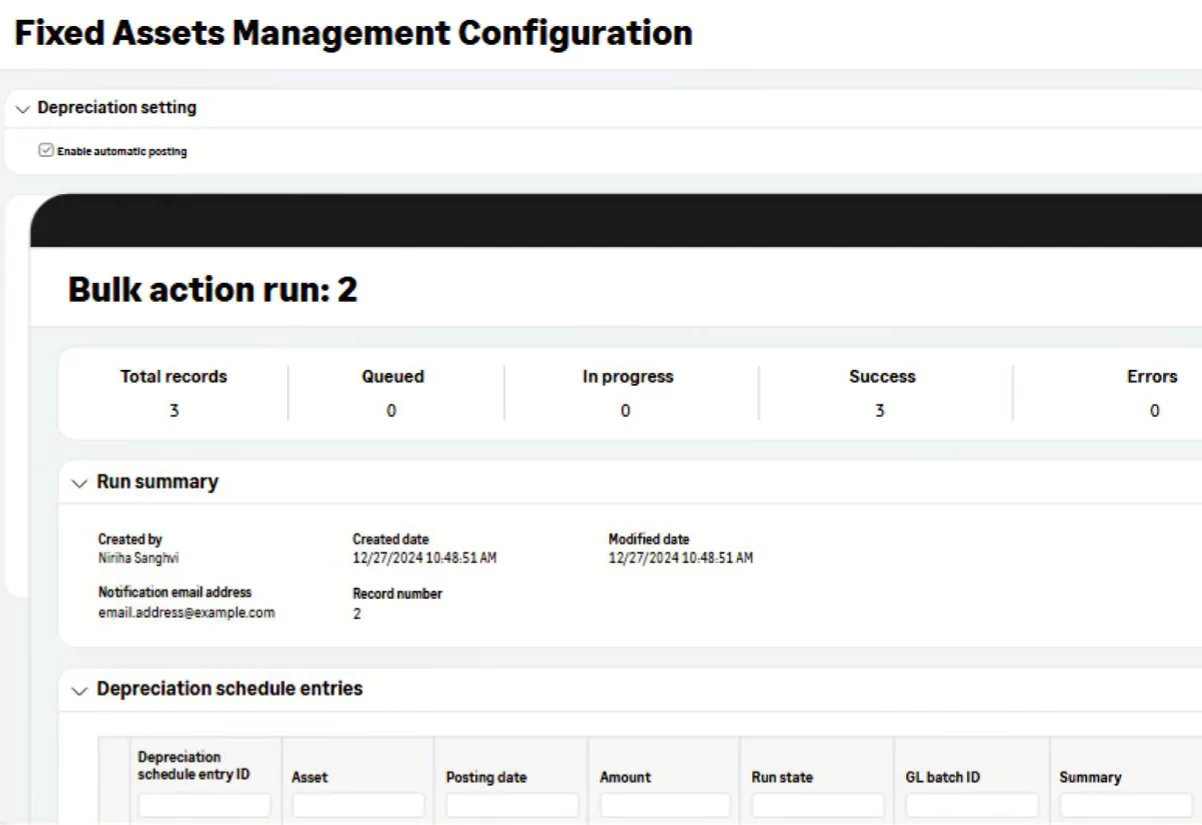This screenshot has width=1202, height=825.
Task: Click the GL batch ID filter field
Action: [971, 805]
